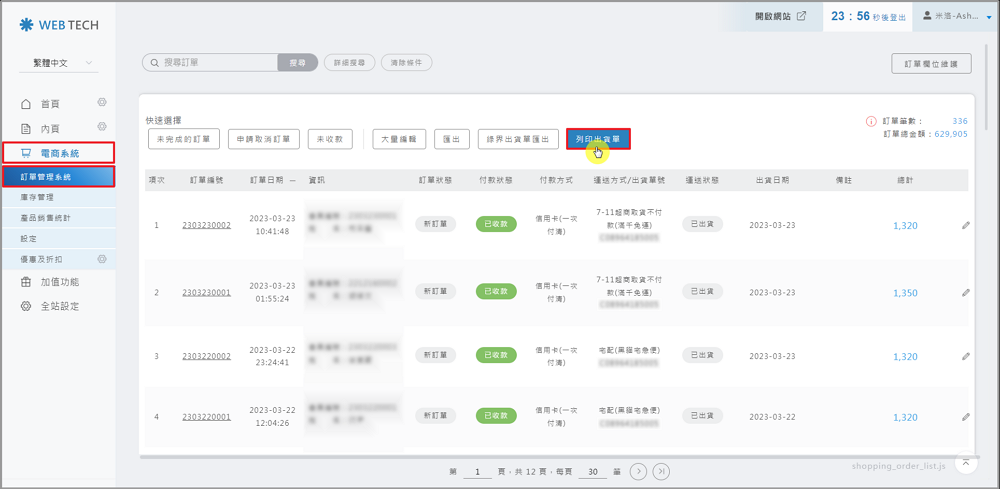The image size is (1000, 489).
Task: Click the pencil edit icon for order 2303230002
Action: [x=965, y=226]
